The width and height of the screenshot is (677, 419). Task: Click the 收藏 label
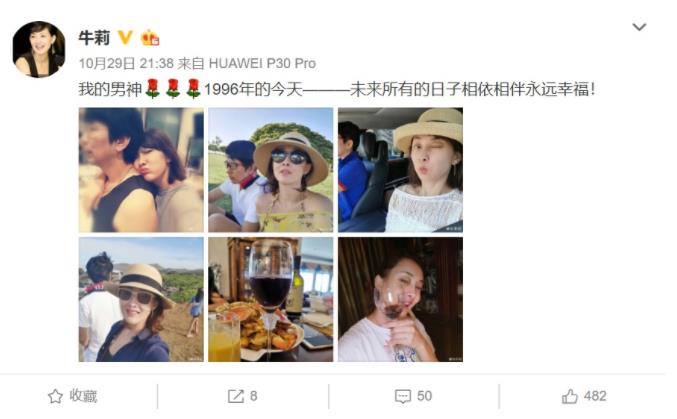(x=83, y=396)
